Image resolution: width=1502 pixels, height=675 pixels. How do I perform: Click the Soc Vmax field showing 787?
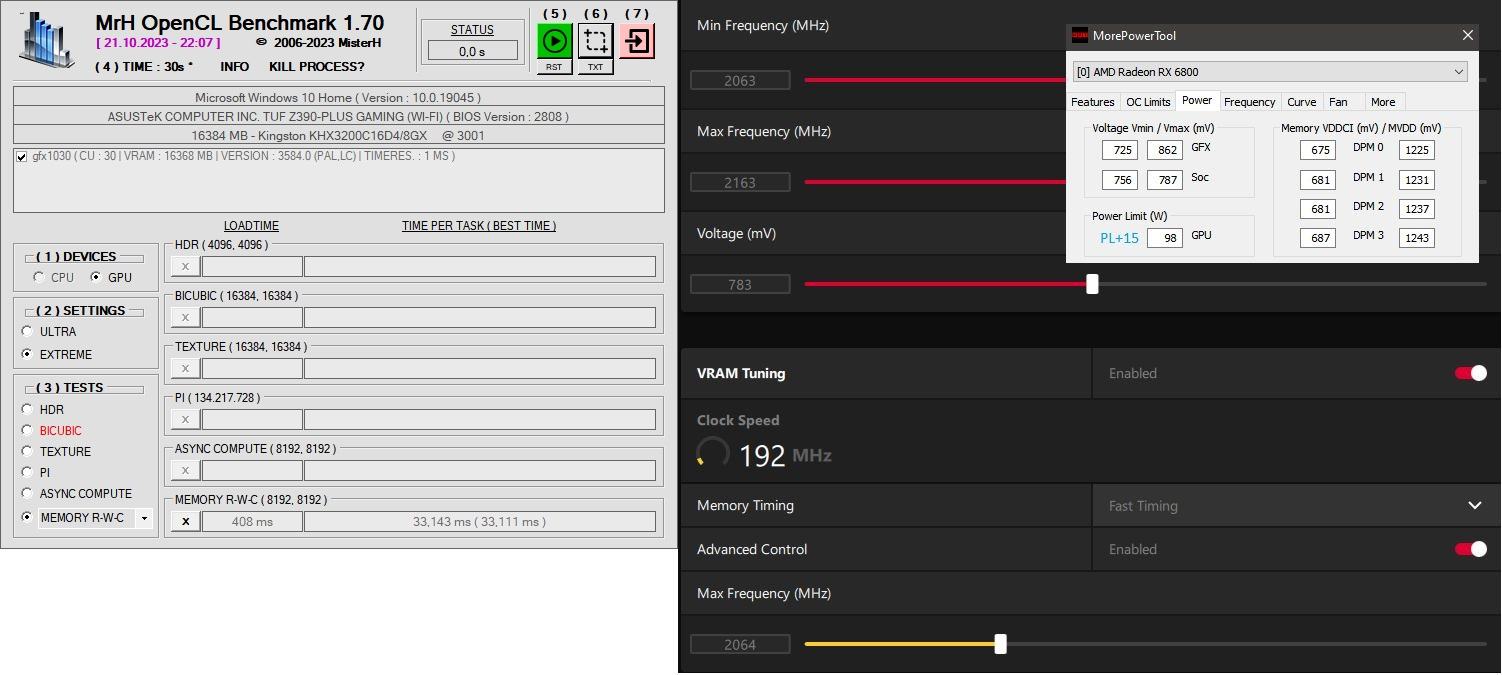1164,180
